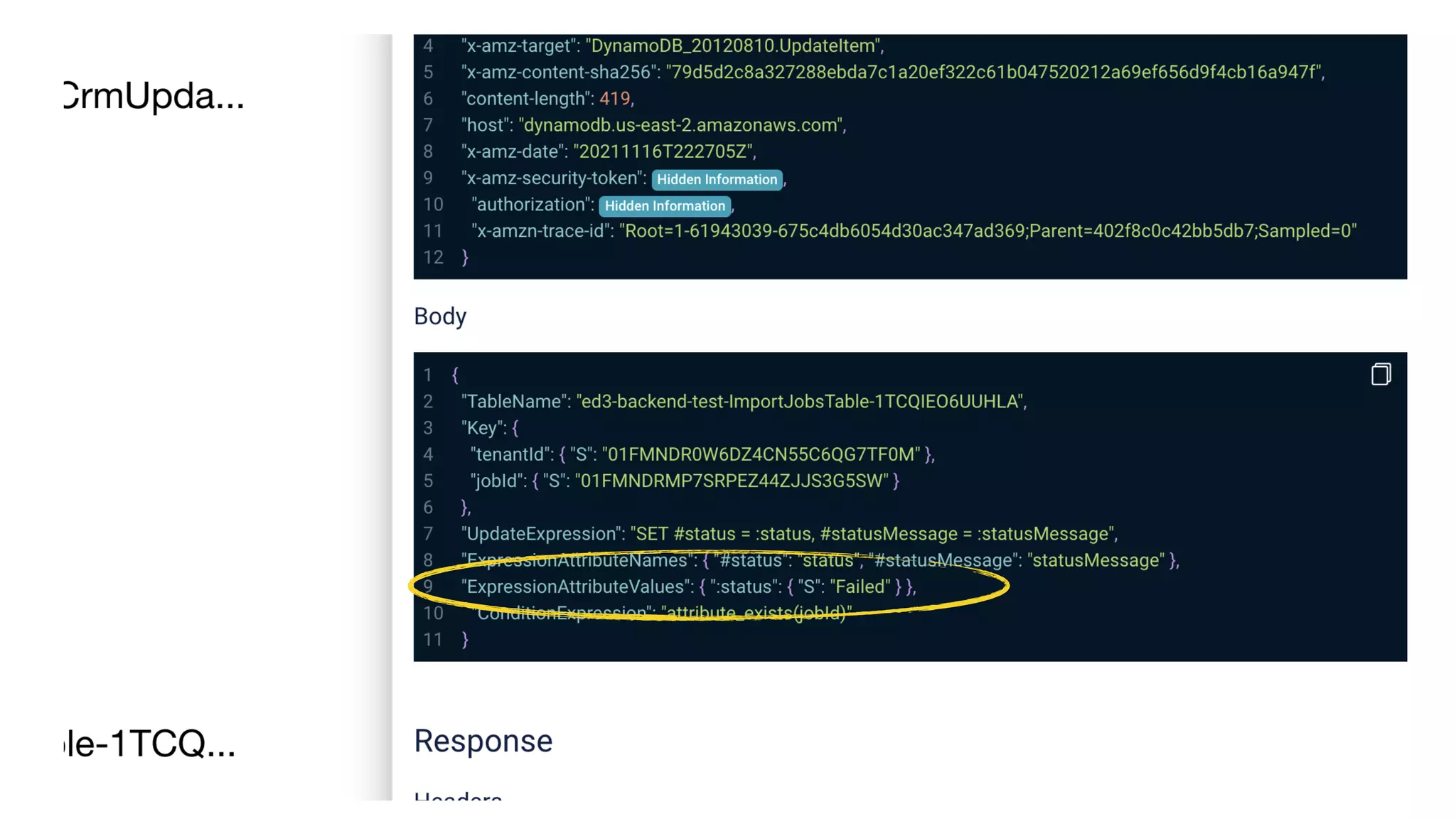Image resolution: width=1456 pixels, height=819 pixels.
Task: Click the ConditionExpression attribute_exists line
Action: [661, 614]
